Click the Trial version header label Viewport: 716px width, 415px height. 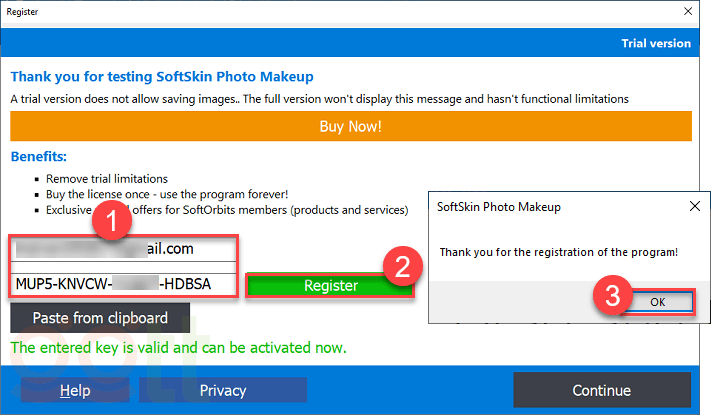click(x=656, y=43)
